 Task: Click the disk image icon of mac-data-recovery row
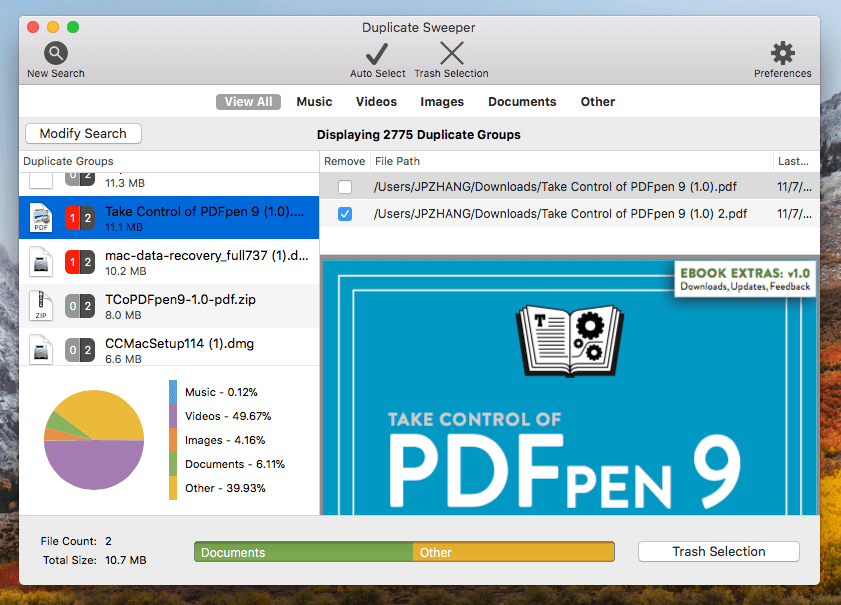(x=41, y=262)
